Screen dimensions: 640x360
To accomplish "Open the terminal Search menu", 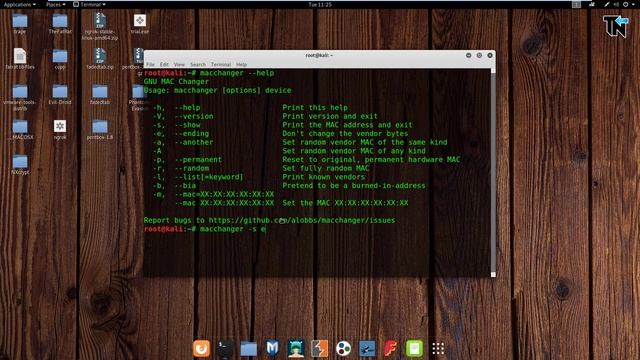I will tap(198, 64).
